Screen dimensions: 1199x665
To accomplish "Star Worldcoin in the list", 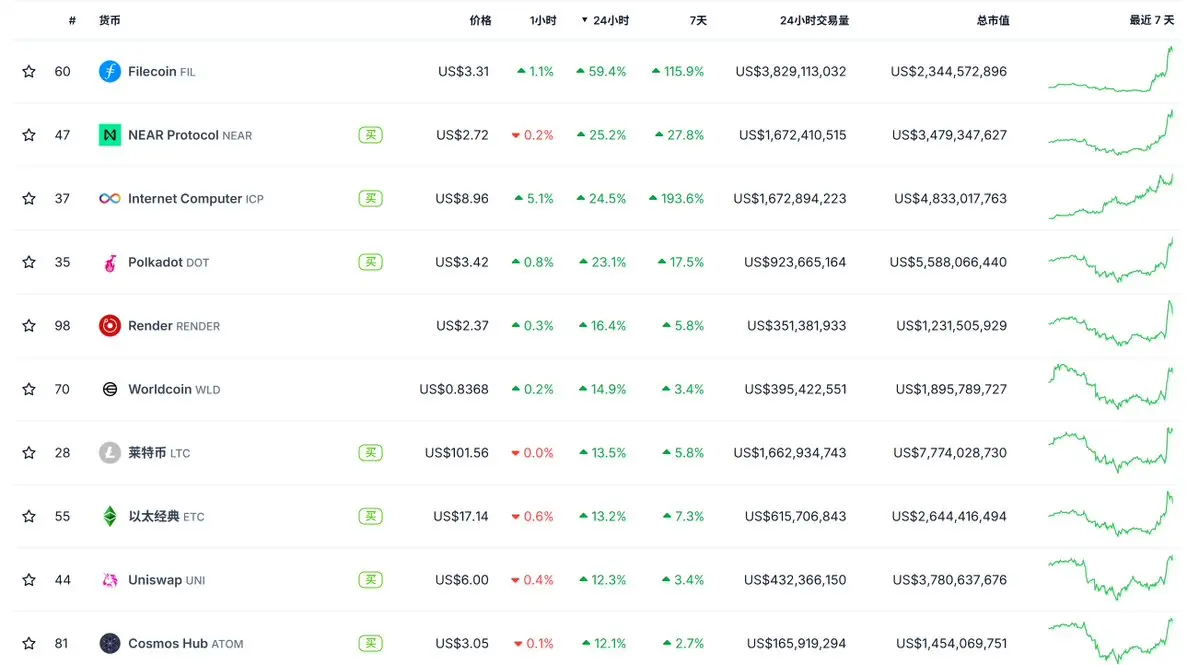I will [x=29, y=388].
